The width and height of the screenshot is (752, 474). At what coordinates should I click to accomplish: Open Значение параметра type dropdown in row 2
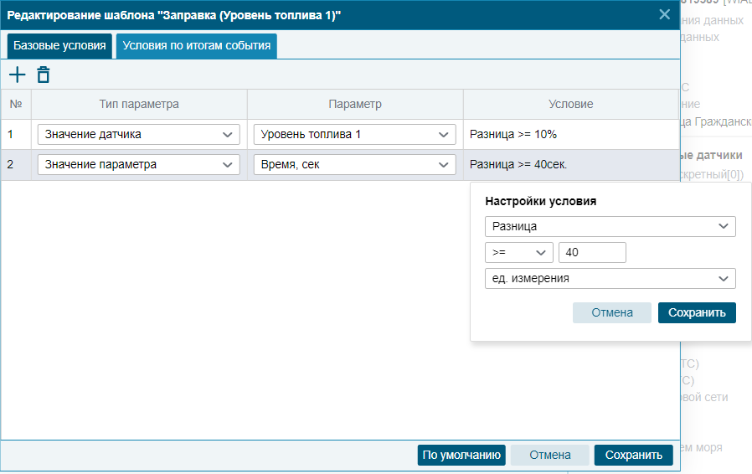pyautogui.click(x=139, y=165)
